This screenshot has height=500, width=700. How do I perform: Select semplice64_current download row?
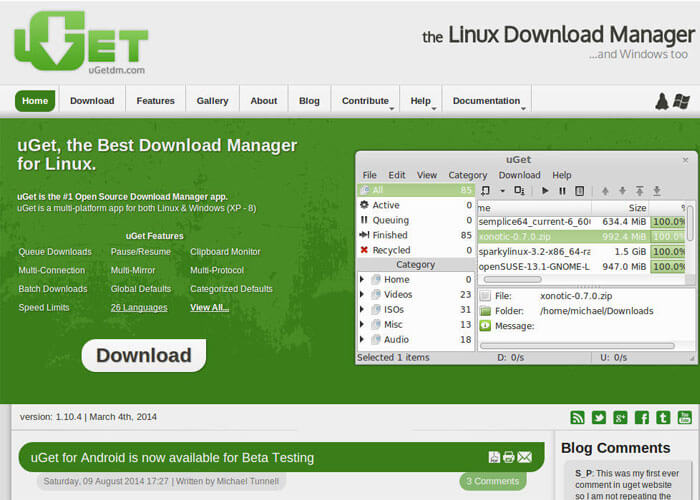581,222
